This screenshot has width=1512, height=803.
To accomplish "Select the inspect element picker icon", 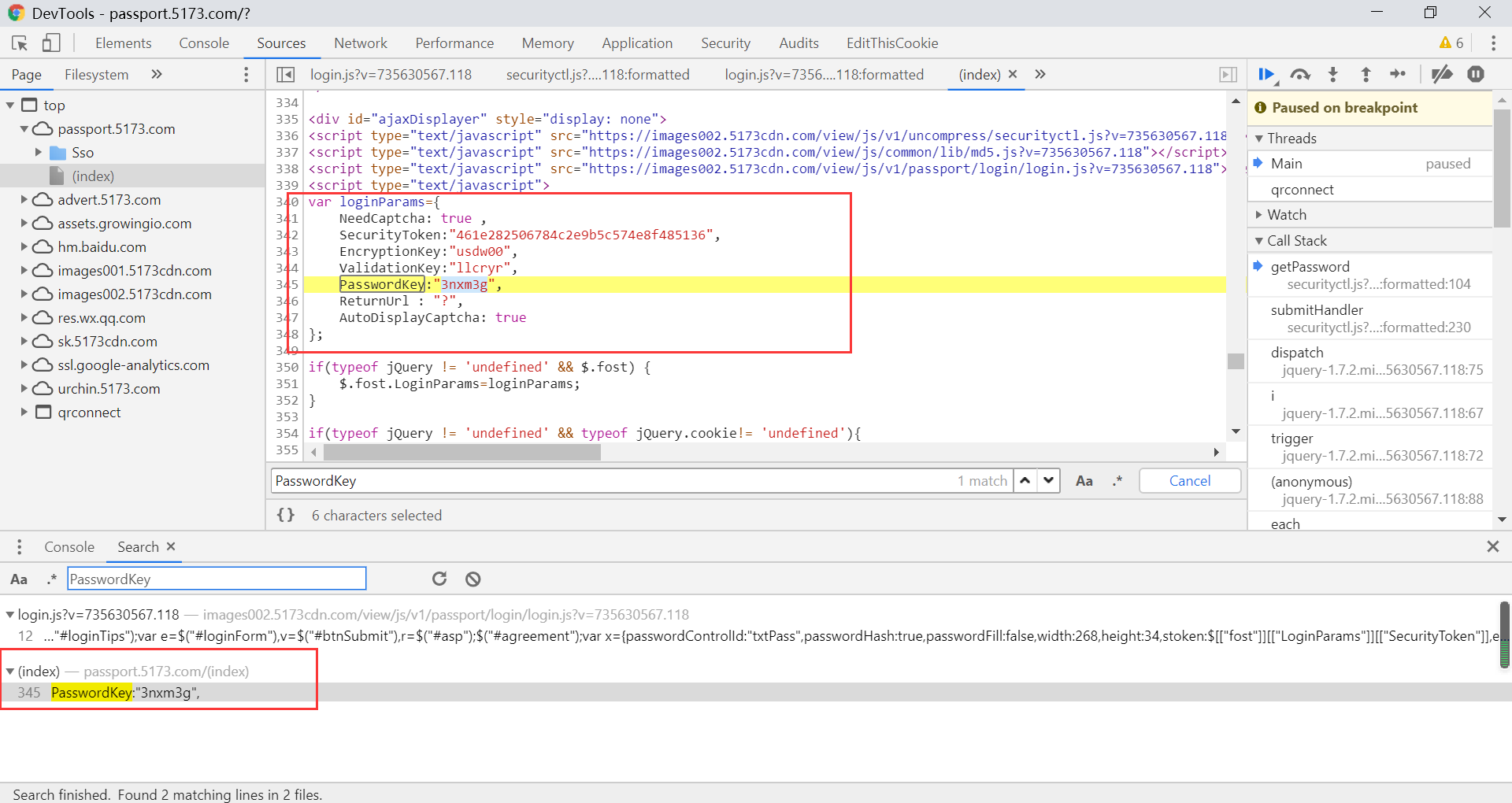I will [20, 43].
